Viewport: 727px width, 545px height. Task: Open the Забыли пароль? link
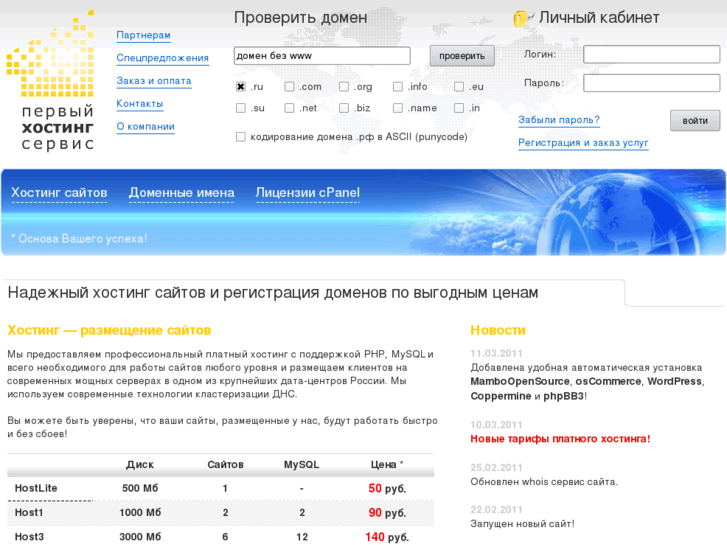tap(559, 120)
